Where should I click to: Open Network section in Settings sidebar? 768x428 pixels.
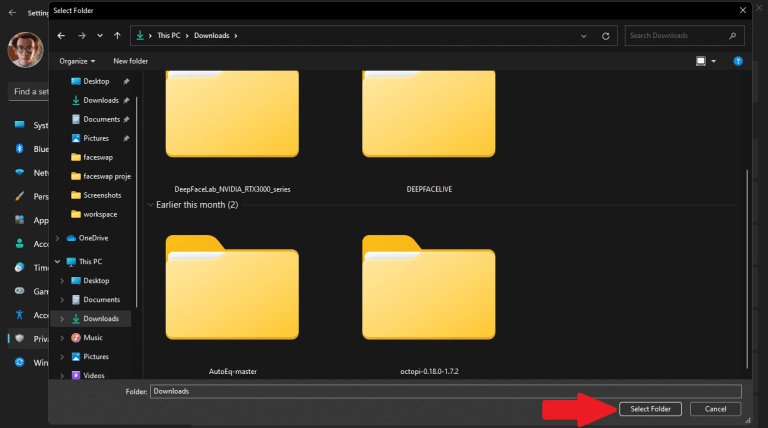pos(31,172)
